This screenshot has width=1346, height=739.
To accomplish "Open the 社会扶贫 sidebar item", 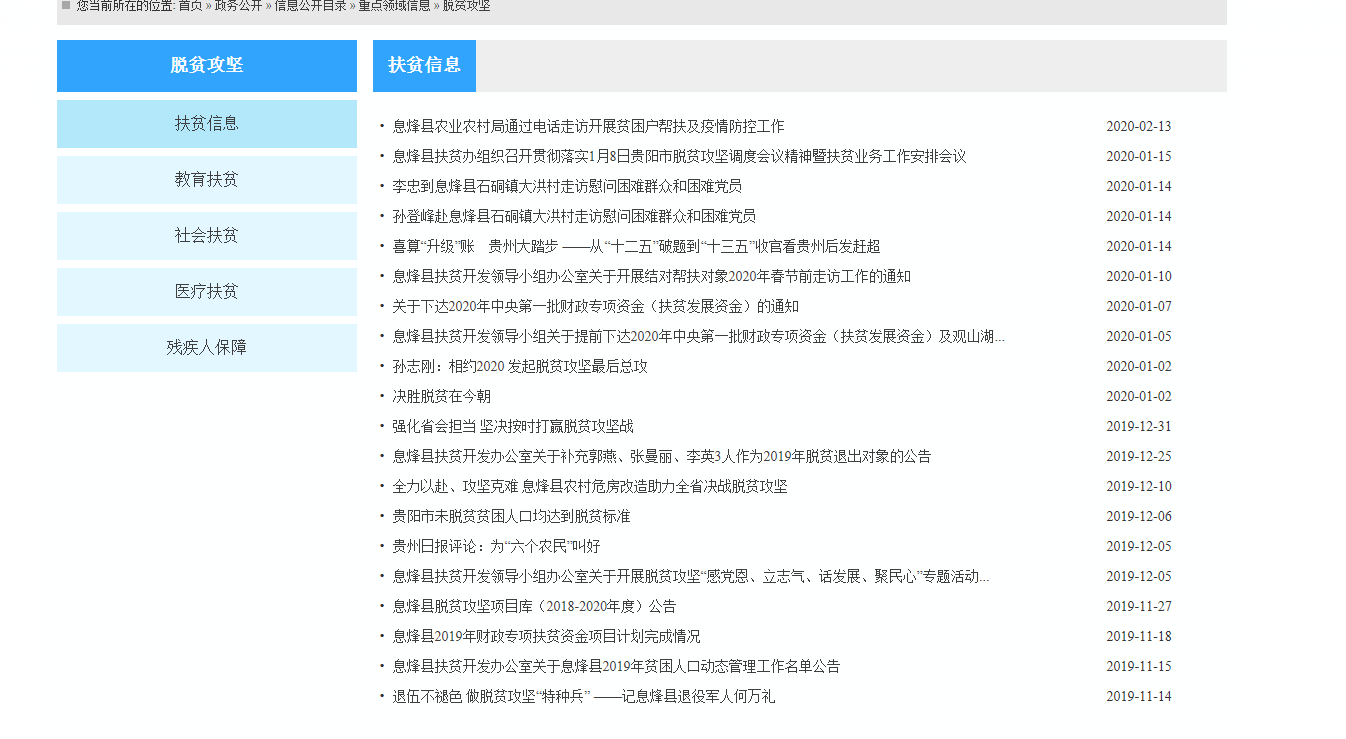I will pyautogui.click(x=206, y=236).
